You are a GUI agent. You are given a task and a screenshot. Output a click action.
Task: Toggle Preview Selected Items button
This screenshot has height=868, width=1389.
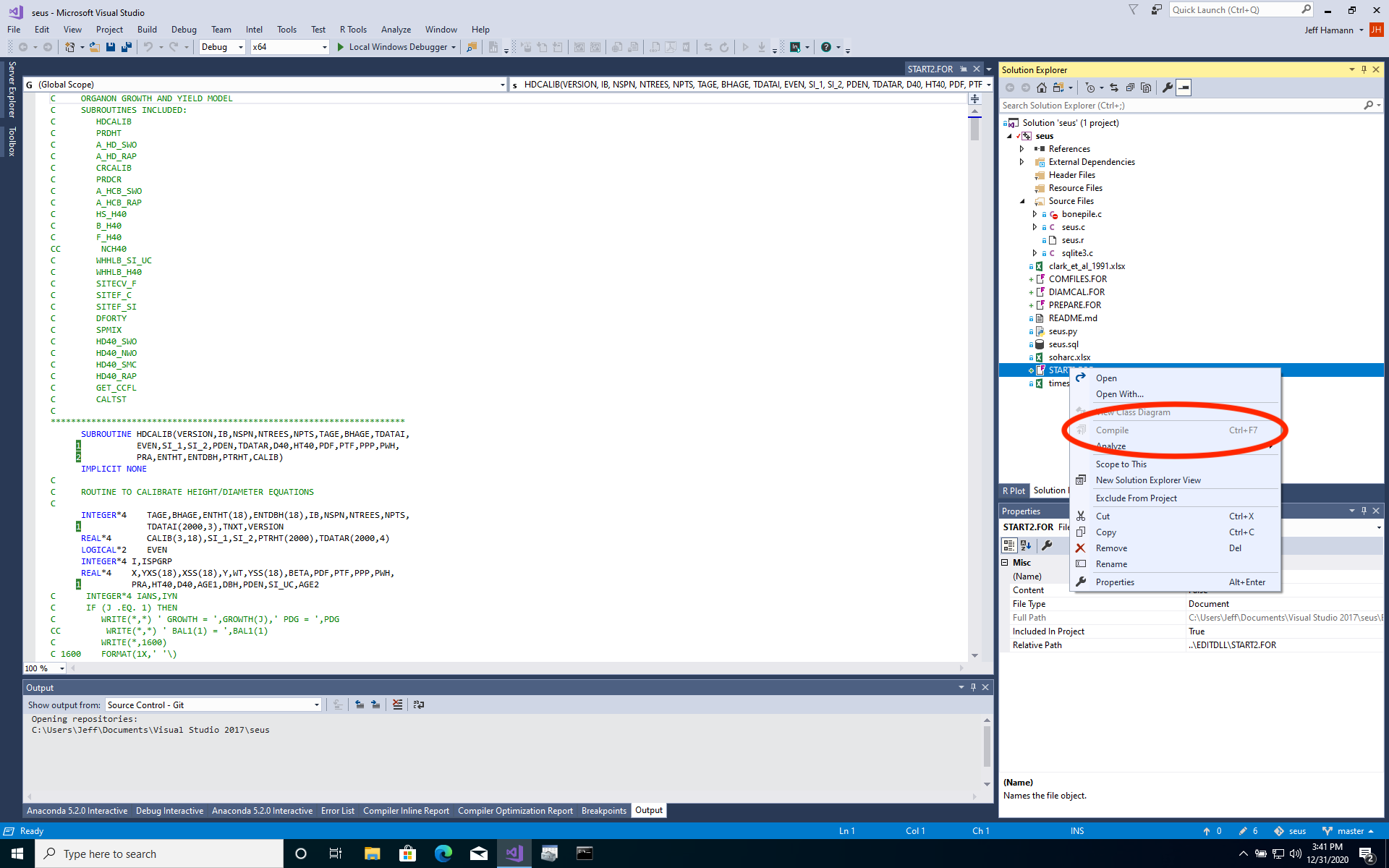(x=1184, y=88)
